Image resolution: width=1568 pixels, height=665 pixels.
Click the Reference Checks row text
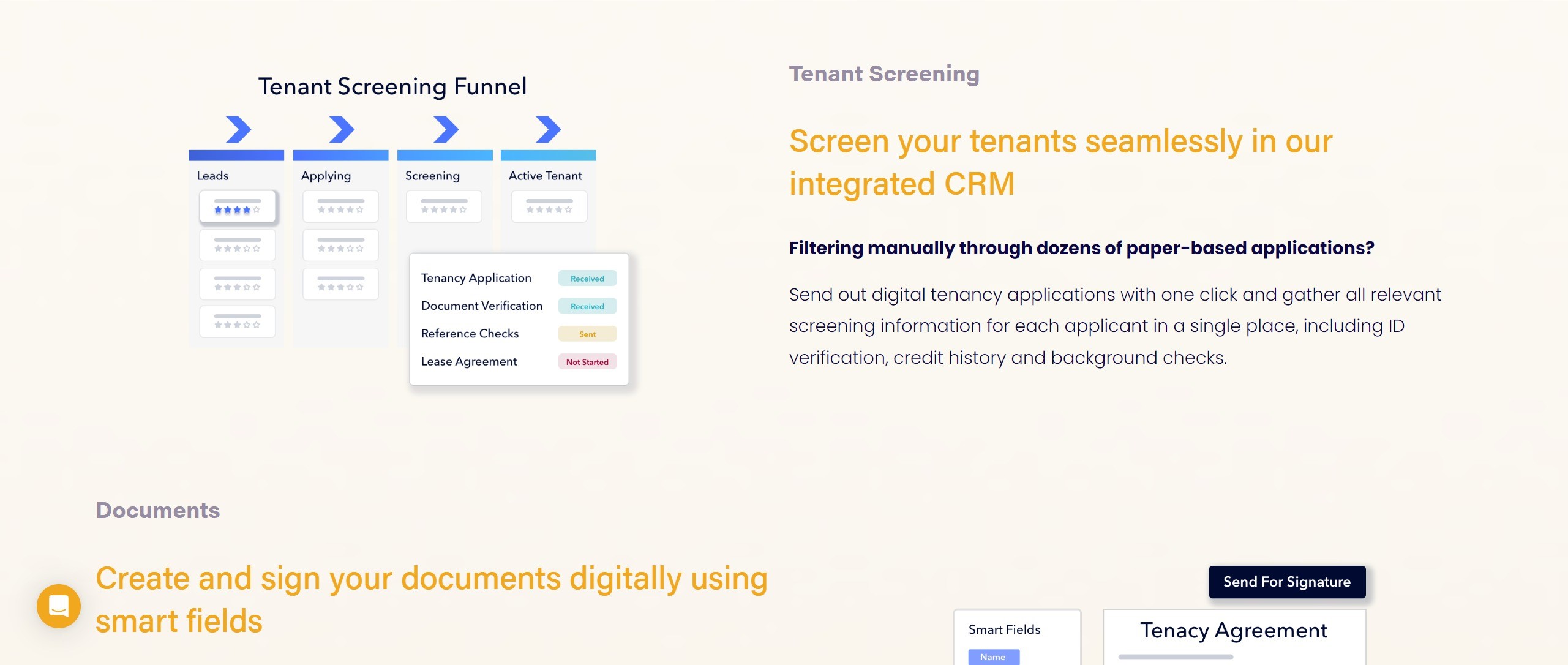[470, 334]
